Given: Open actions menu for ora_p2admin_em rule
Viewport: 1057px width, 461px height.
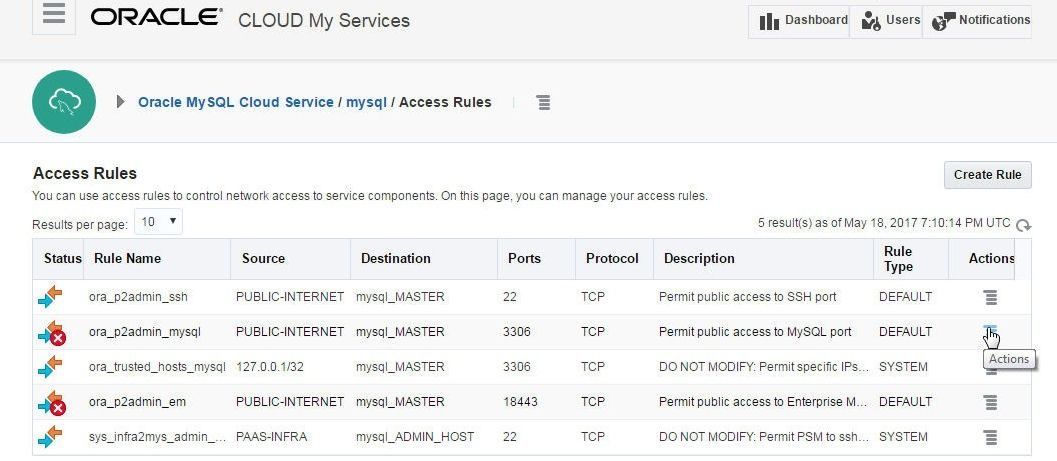Looking at the screenshot, I should point(990,402).
